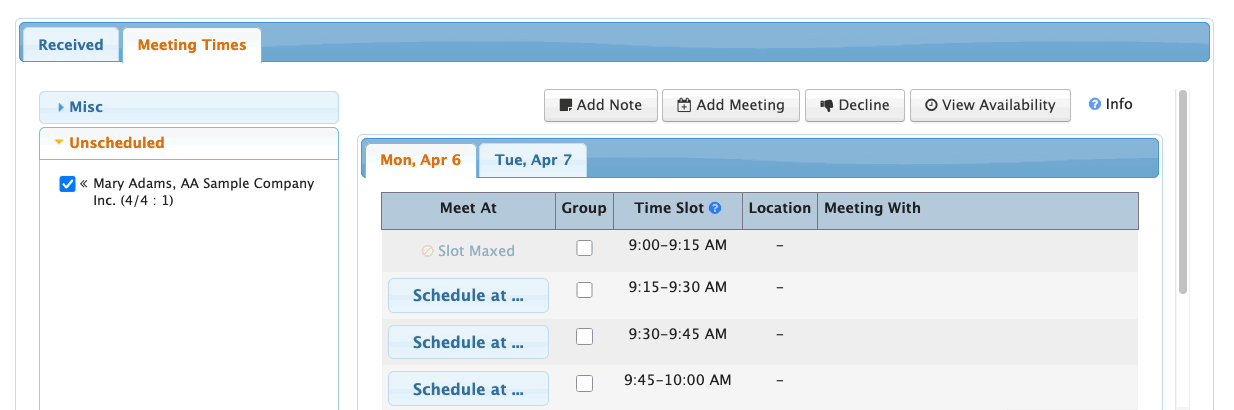This screenshot has width=1234, height=410.
Task: Tick Group checkbox for 9:15-9:30 AM
Action: [585, 290]
